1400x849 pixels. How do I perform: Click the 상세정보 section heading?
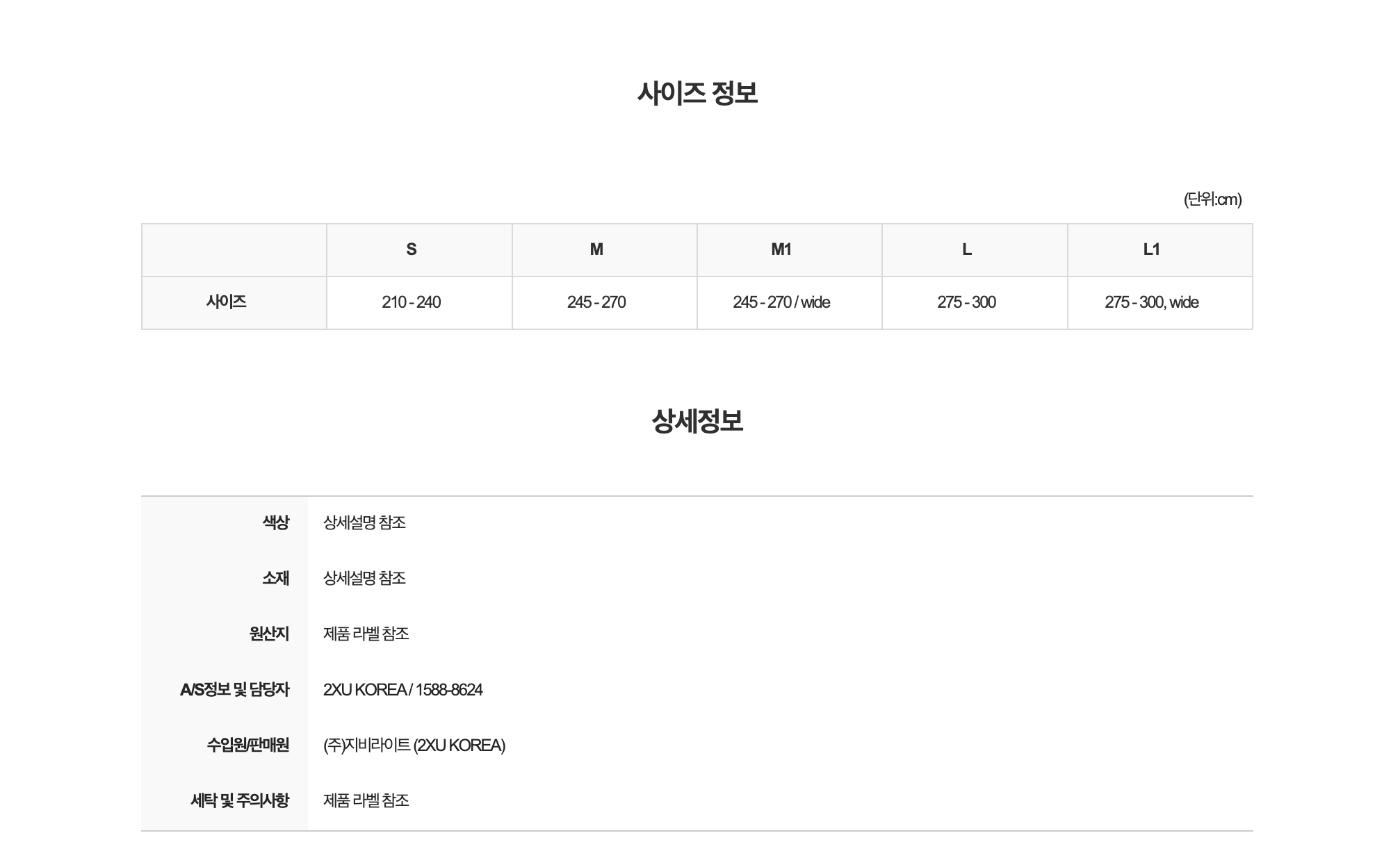(x=697, y=421)
